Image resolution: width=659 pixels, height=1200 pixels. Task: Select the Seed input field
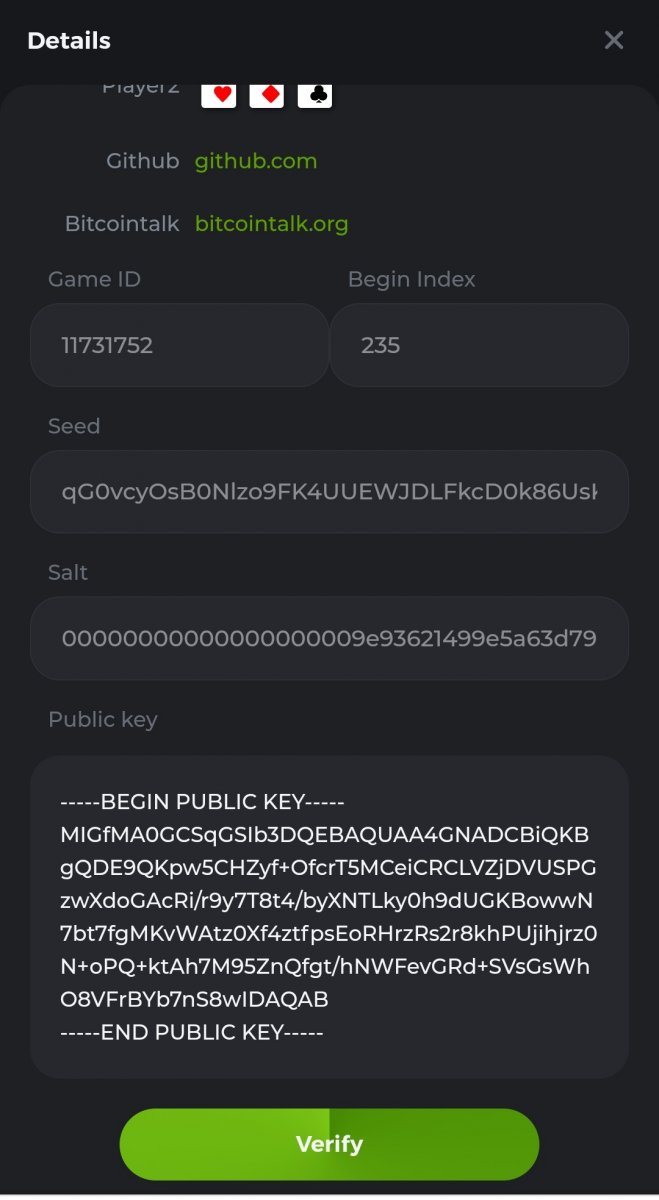329,492
